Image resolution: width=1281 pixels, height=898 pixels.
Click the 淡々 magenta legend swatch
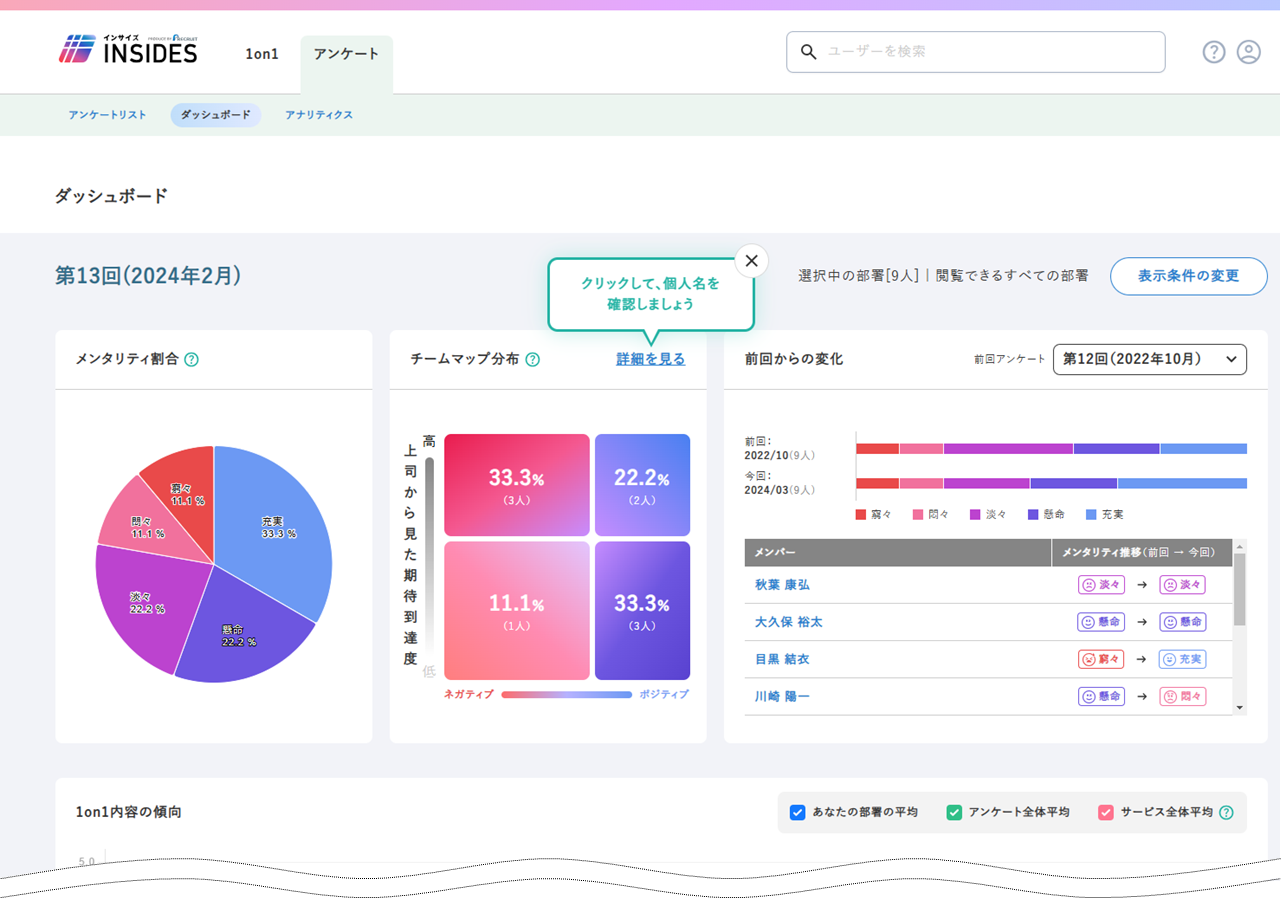(x=975, y=514)
